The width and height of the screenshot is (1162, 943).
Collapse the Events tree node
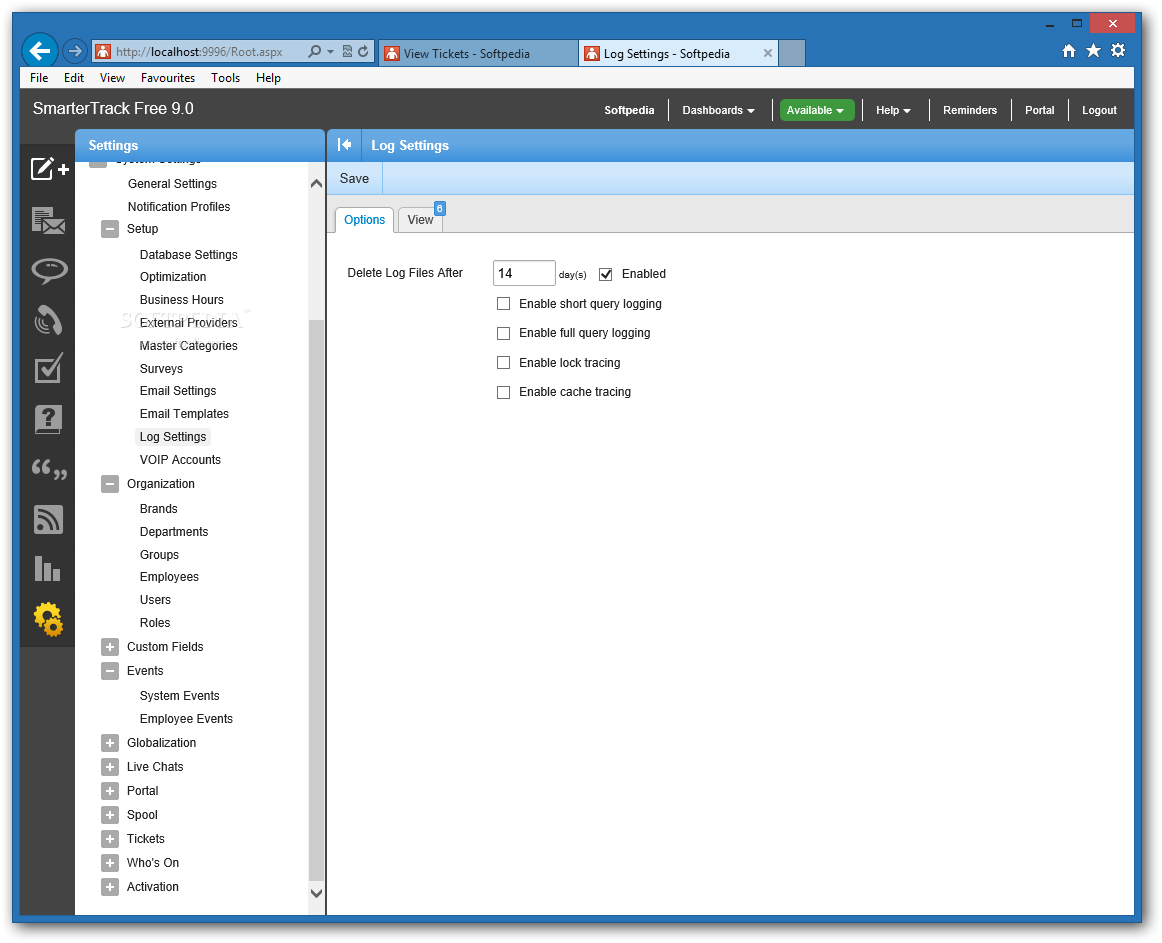110,671
